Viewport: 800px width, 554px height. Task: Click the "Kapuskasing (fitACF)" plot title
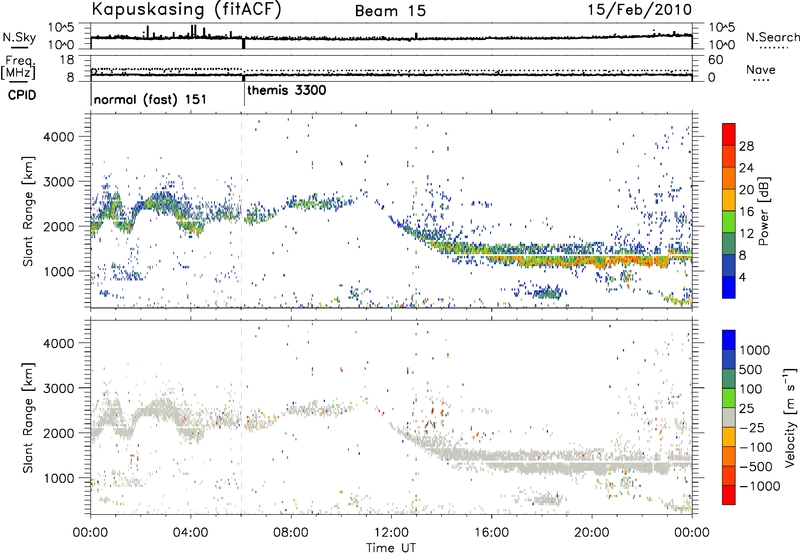click(186, 9)
